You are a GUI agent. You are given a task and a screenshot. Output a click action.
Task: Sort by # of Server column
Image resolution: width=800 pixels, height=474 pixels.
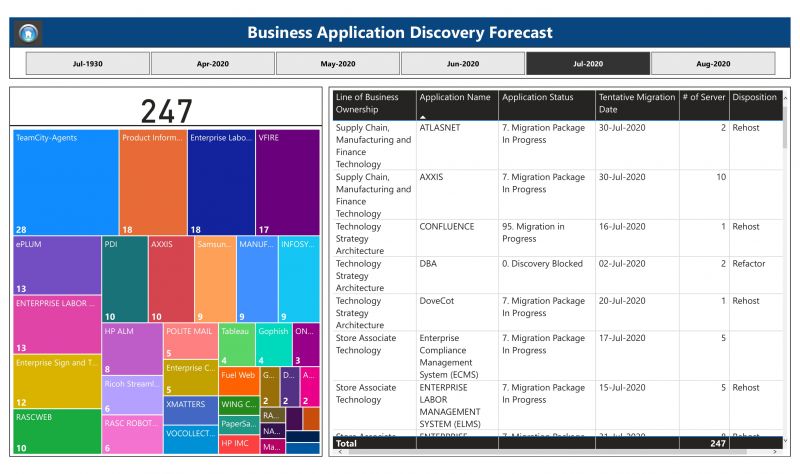704,105
